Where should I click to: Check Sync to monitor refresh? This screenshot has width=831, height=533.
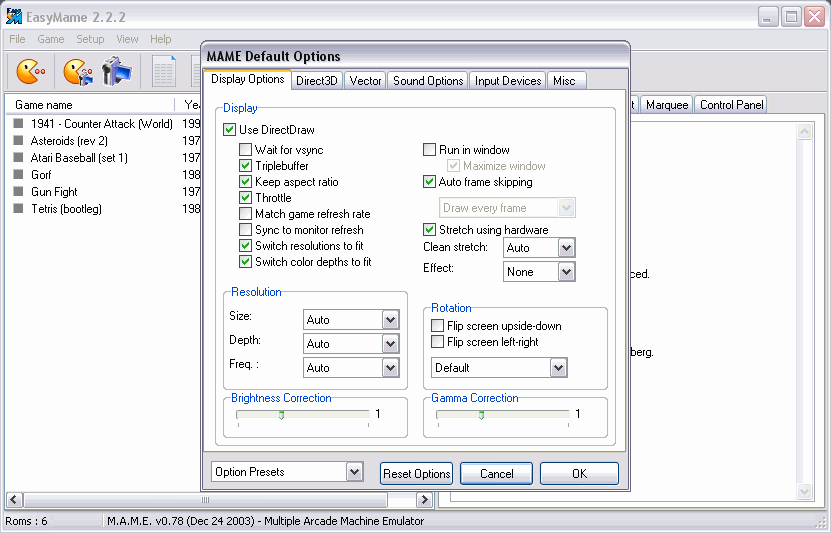(x=245, y=229)
